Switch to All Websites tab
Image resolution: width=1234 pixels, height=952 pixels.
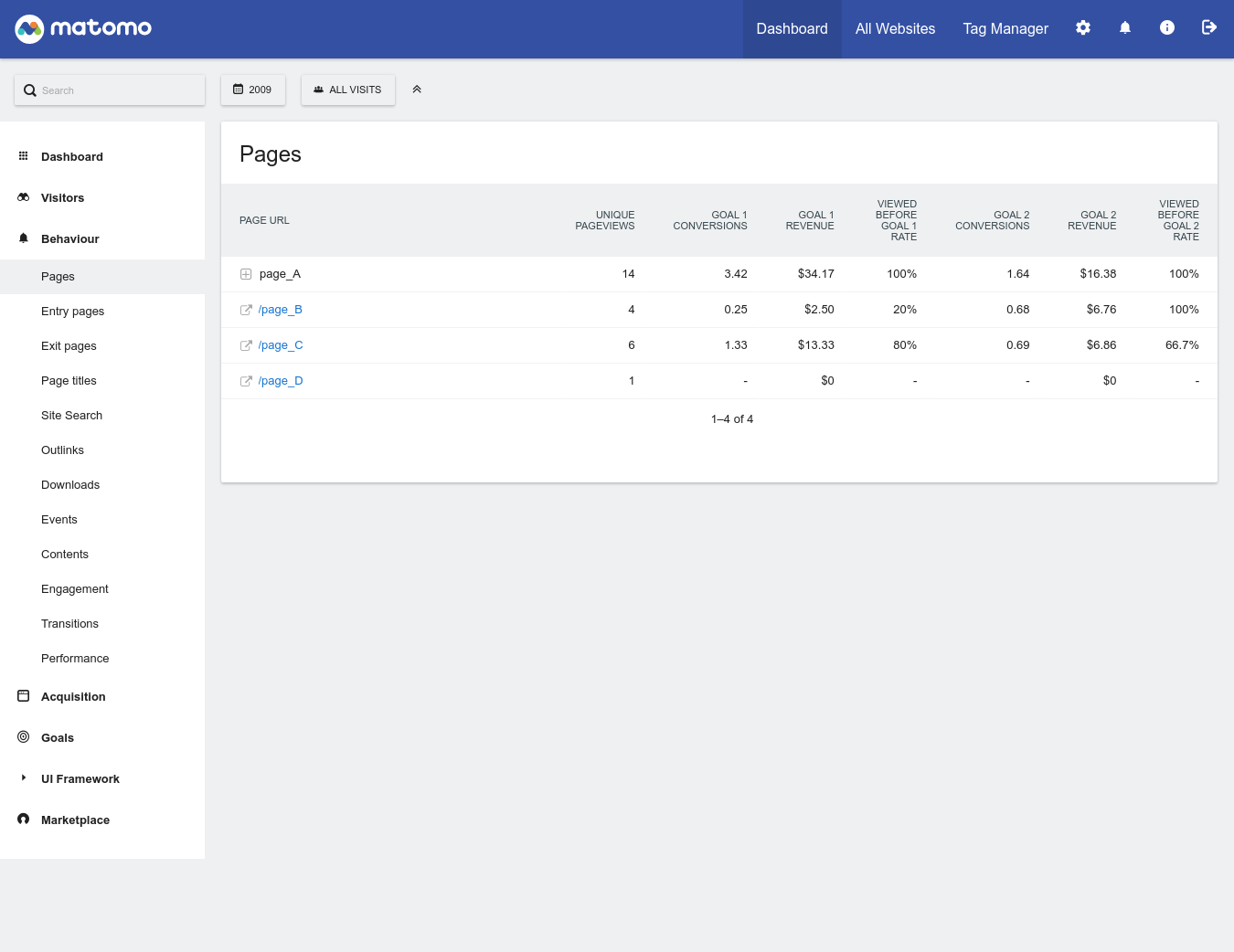[895, 29]
